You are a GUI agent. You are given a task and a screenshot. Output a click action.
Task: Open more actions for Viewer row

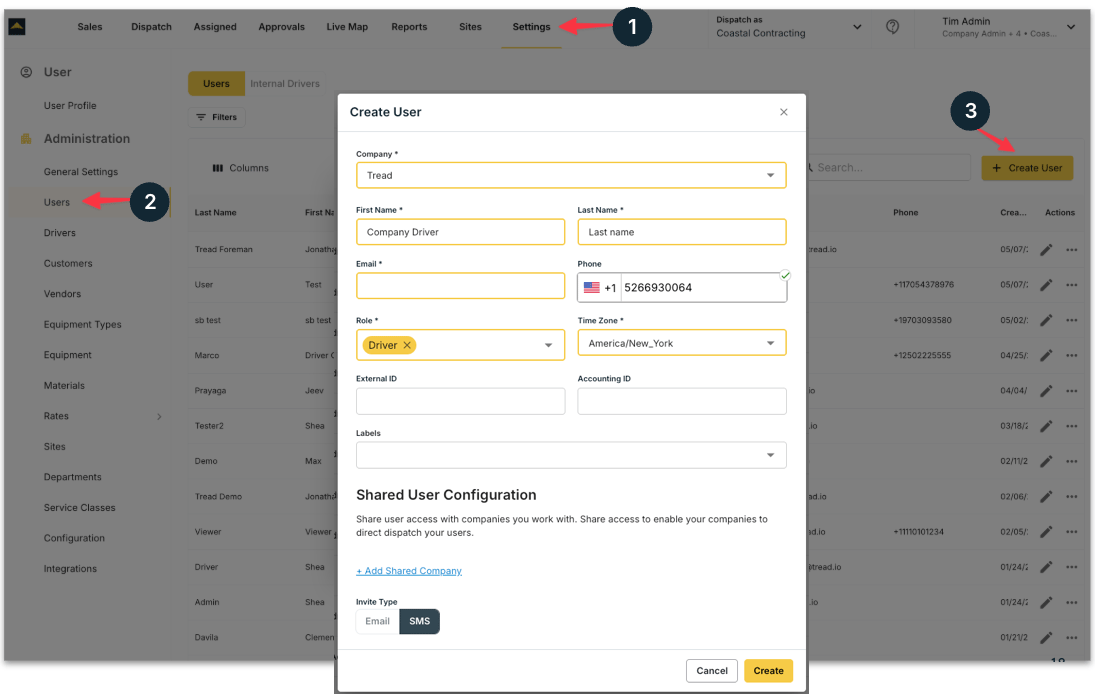pos(1071,532)
